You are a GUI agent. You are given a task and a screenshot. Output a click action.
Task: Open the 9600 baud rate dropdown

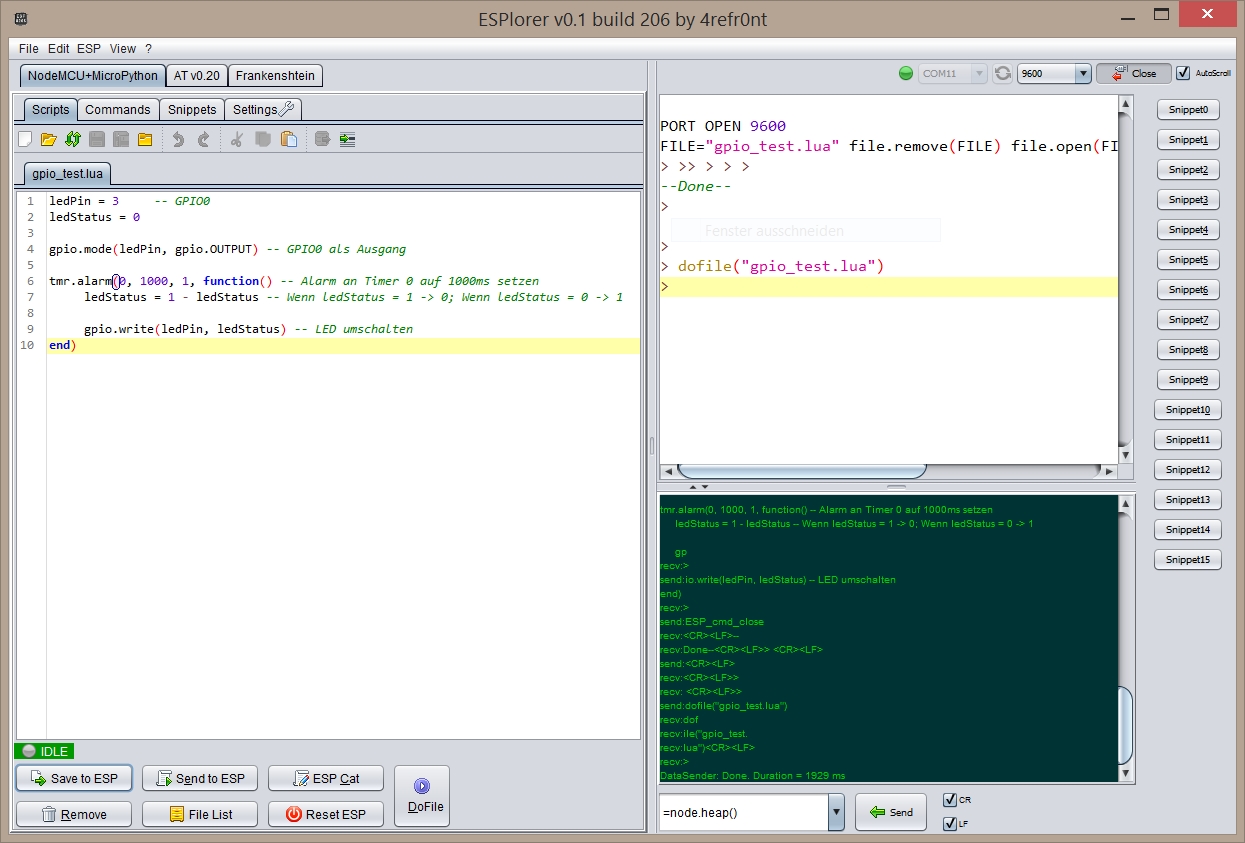pos(1054,73)
